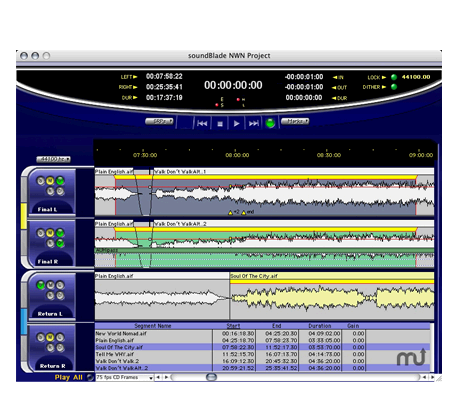460x416 pixels.
Task: Click the horizontal scrollbar thumb
Action: pyautogui.click(x=211, y=377)
